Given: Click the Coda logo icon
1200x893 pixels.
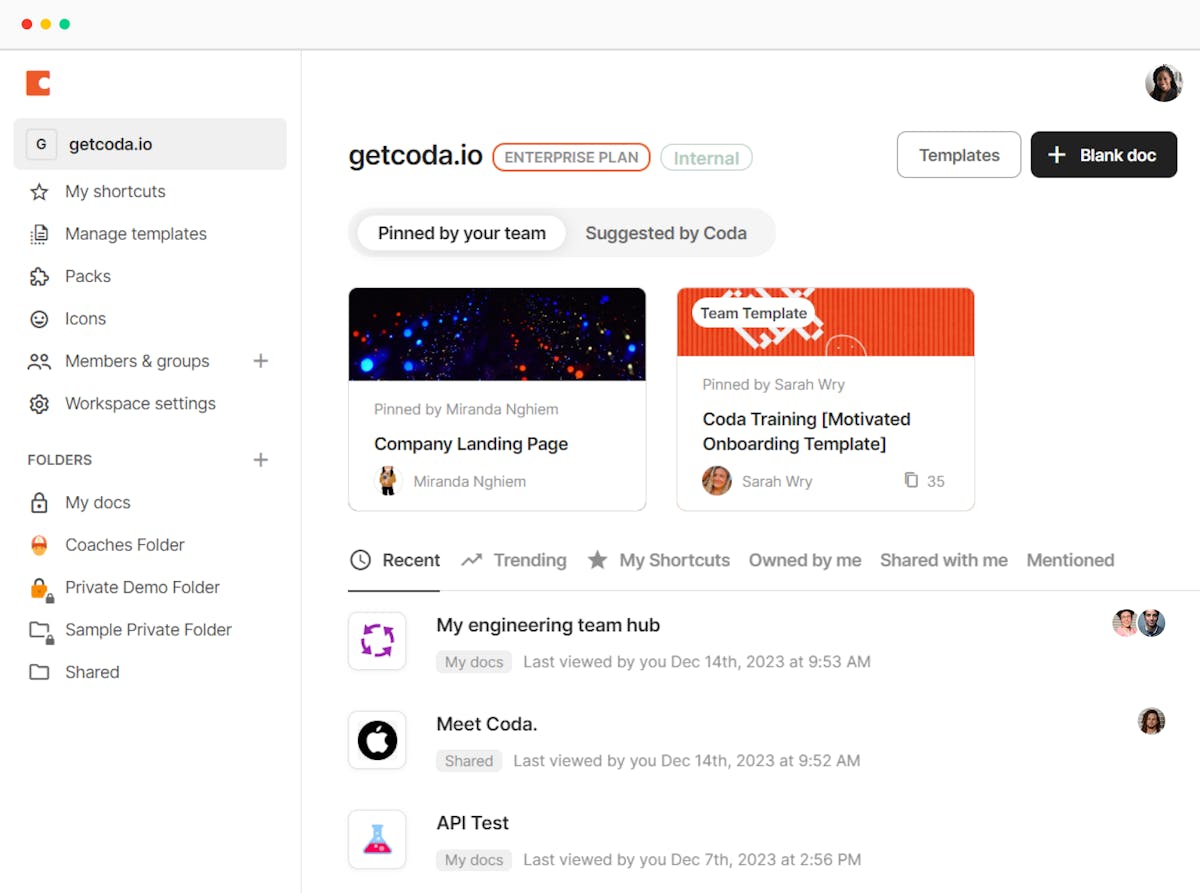Looking at the screenshot, I should coord(38,83).
